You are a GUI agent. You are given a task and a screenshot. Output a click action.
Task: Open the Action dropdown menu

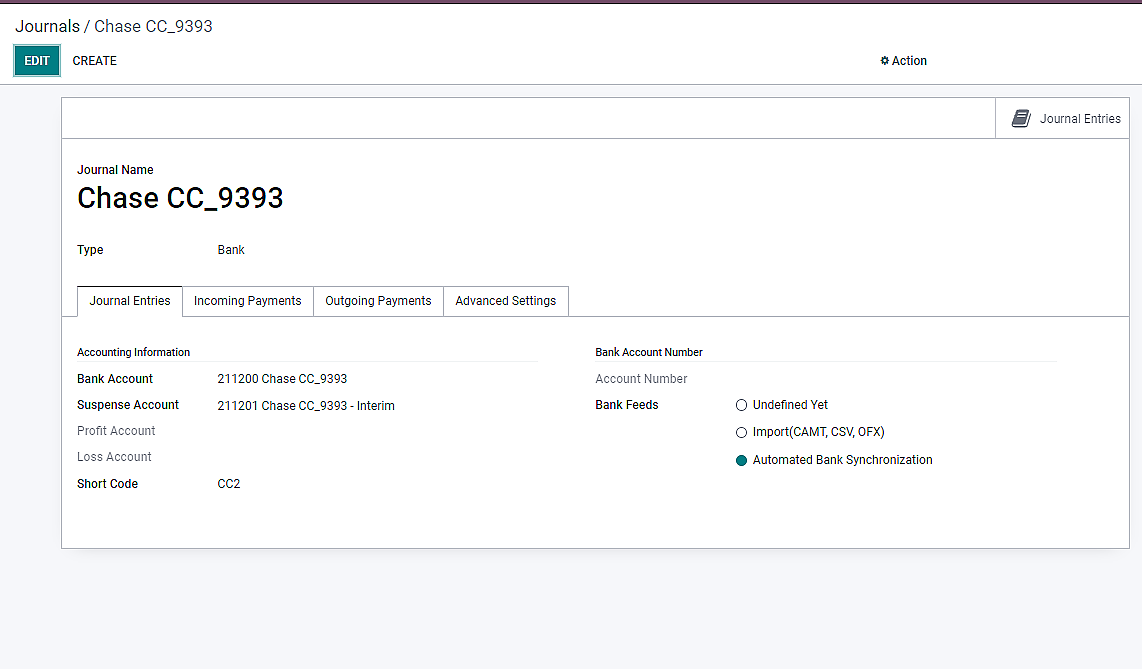pyautogui.click(x=903, y=61)
